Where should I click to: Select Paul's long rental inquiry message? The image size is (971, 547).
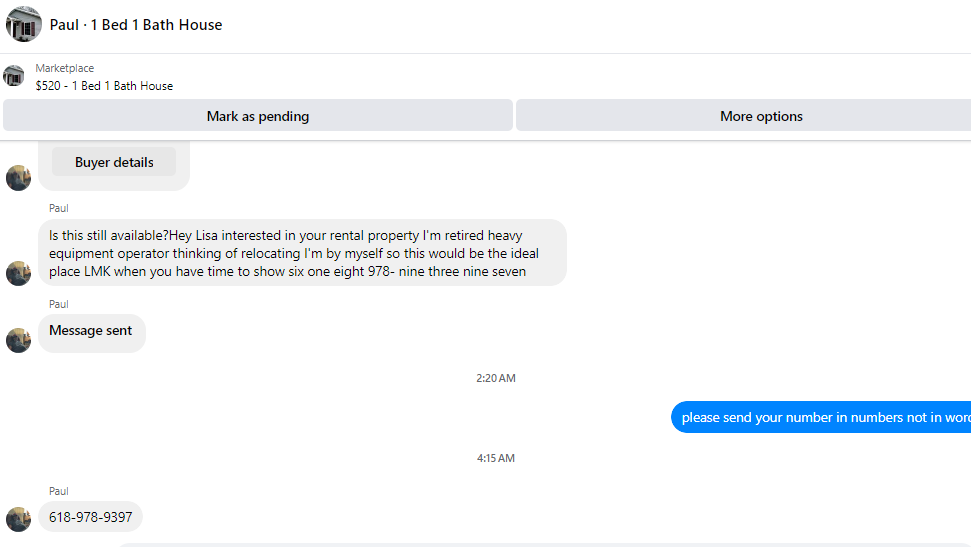tap(302, 253)
